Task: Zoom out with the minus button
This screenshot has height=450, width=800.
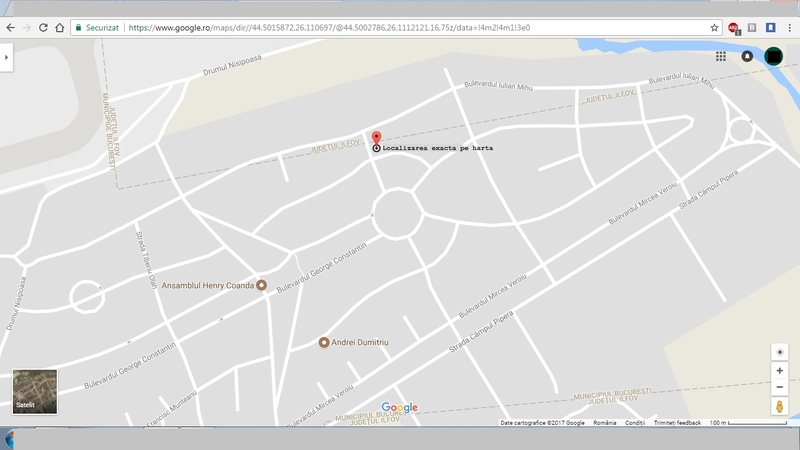Action: pos(779,387)
